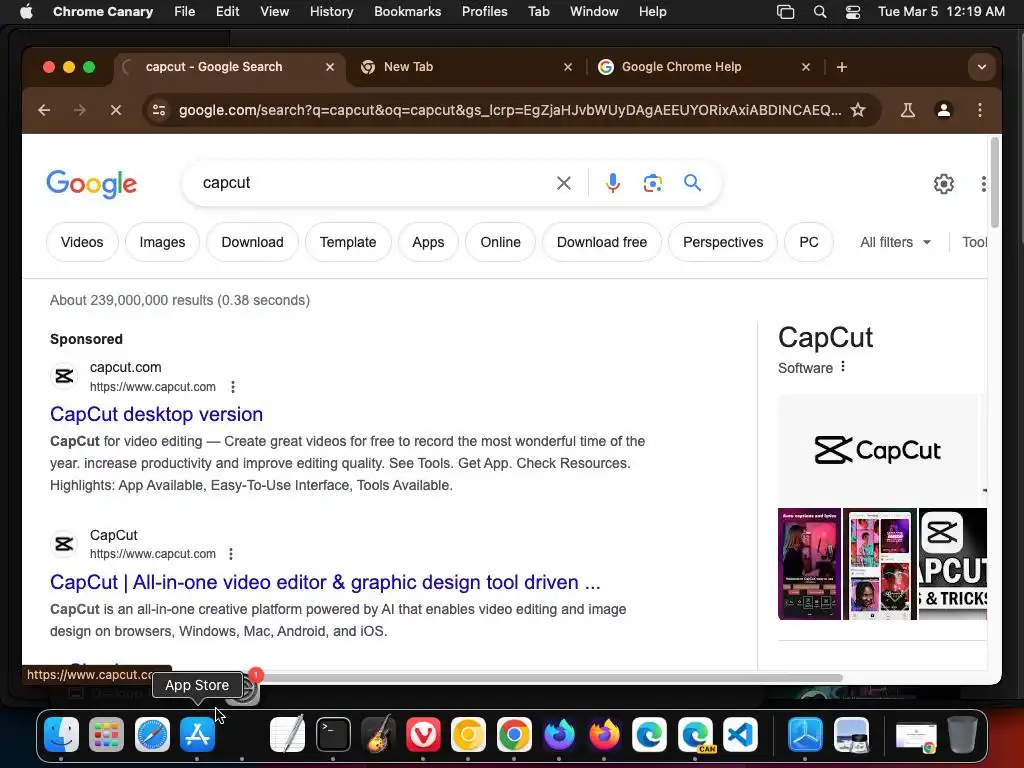1024x768 pixels.
Task: Filter results by Images
Action: (x=163, y=242)
